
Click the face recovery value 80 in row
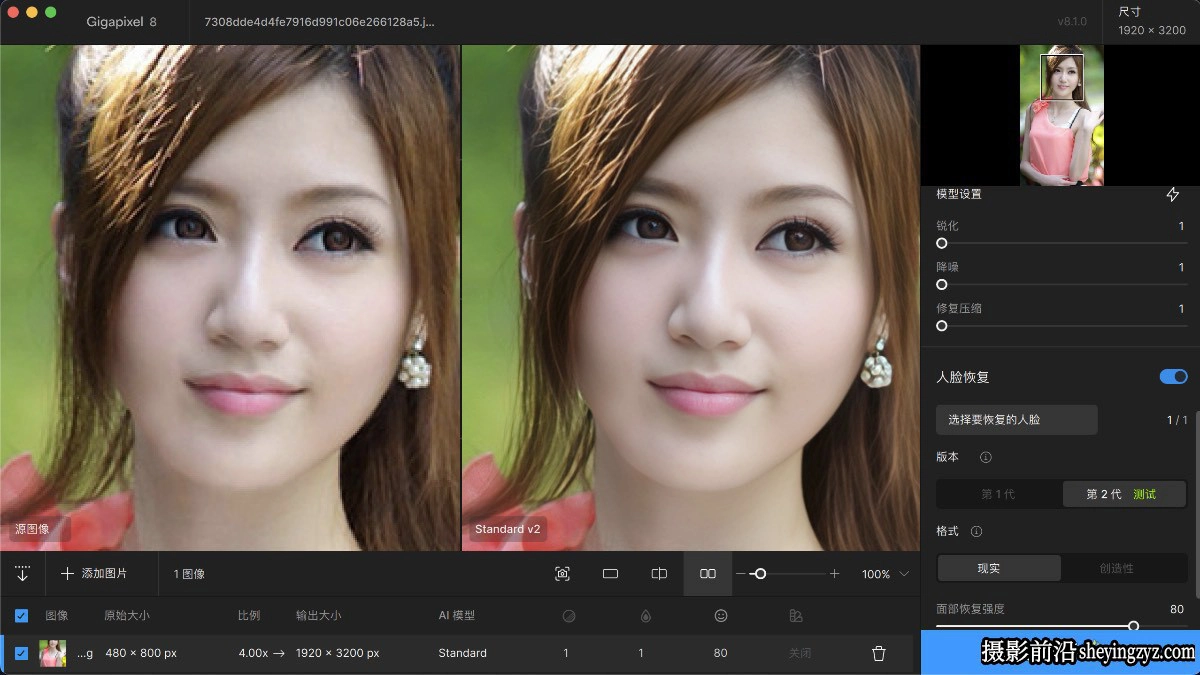pyautogui.click(x=721, y=653)
